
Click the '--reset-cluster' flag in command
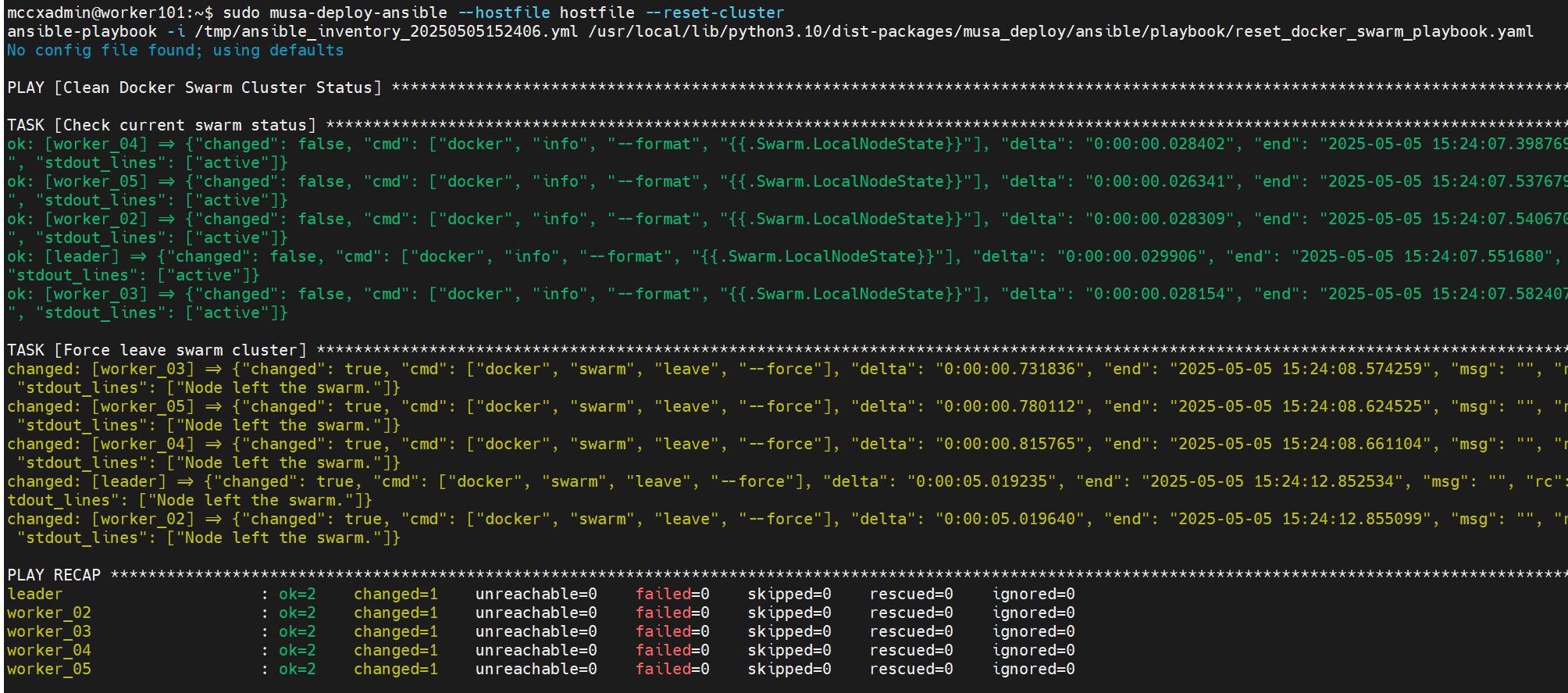click(715, 13)
